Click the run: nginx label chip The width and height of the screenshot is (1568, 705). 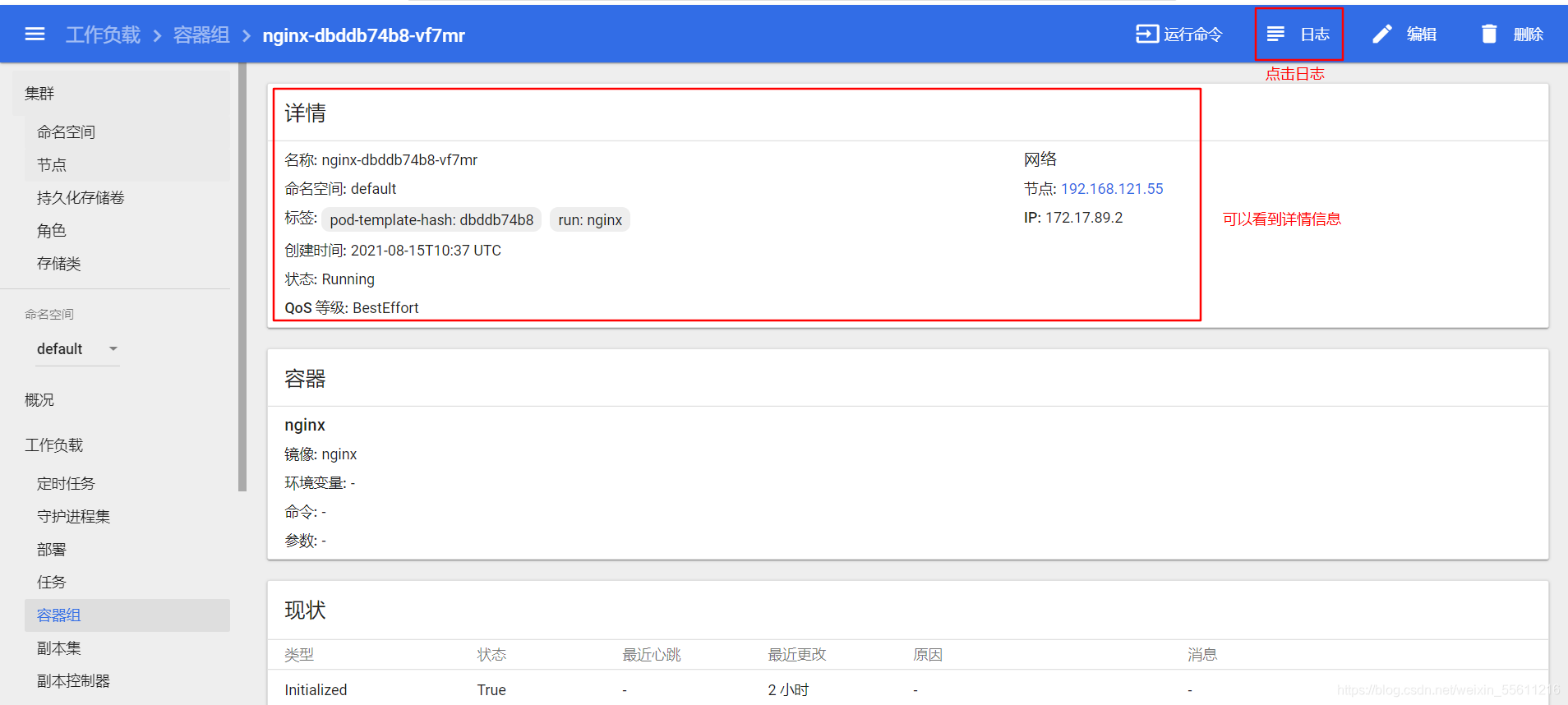[590, 220]
